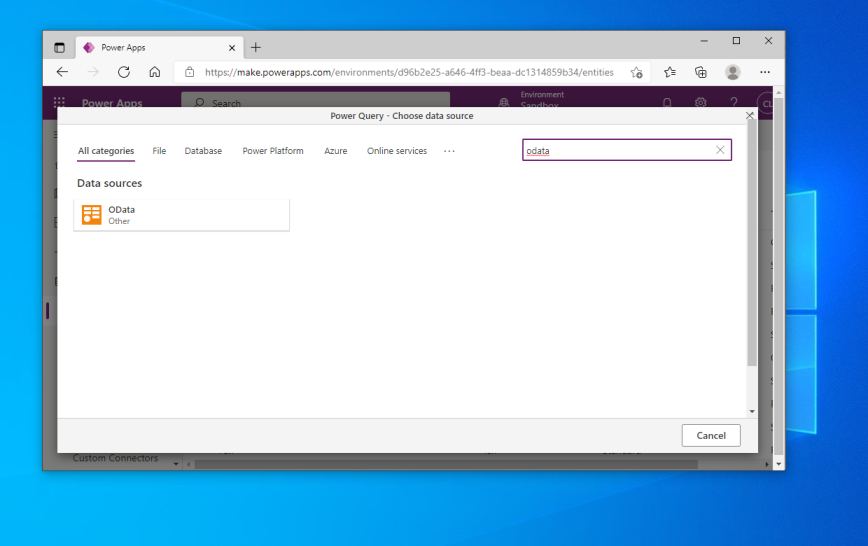Open the Environment picker globe icon

pos(504,102)
